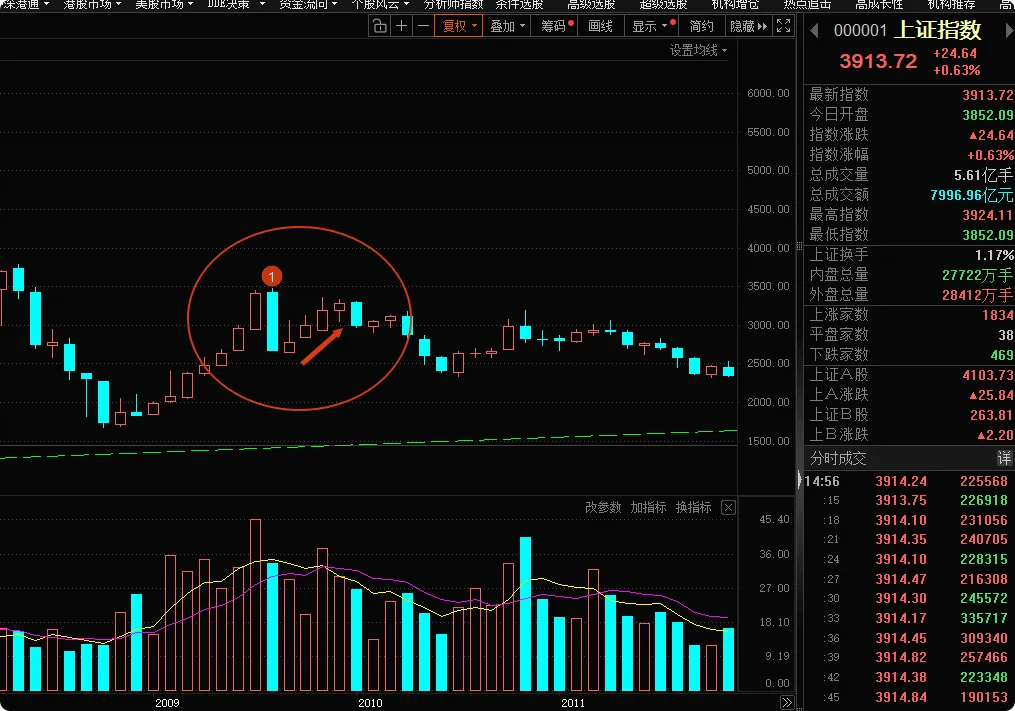This screenshot has height=711, width=1015.
Task: Click 上证B股 263.81 row
Action: pos(909,415)
